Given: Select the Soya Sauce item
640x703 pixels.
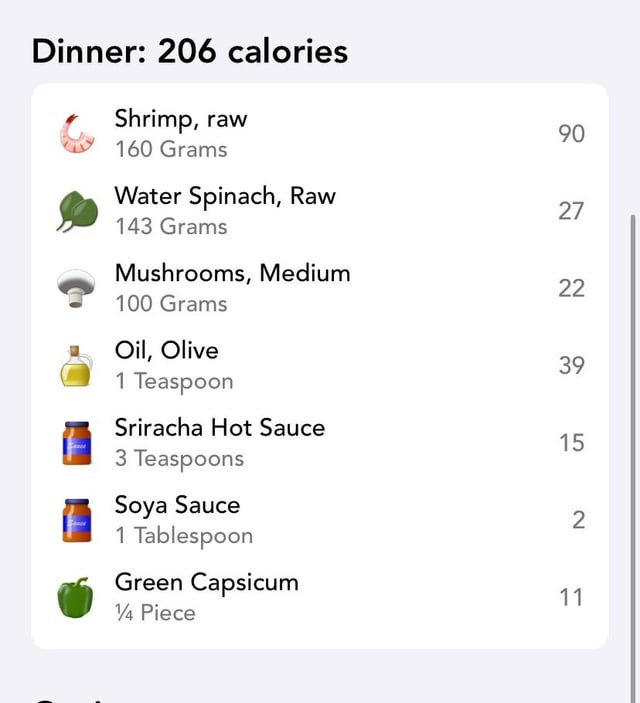Looking at the screenshot, I should pos(320,520).
